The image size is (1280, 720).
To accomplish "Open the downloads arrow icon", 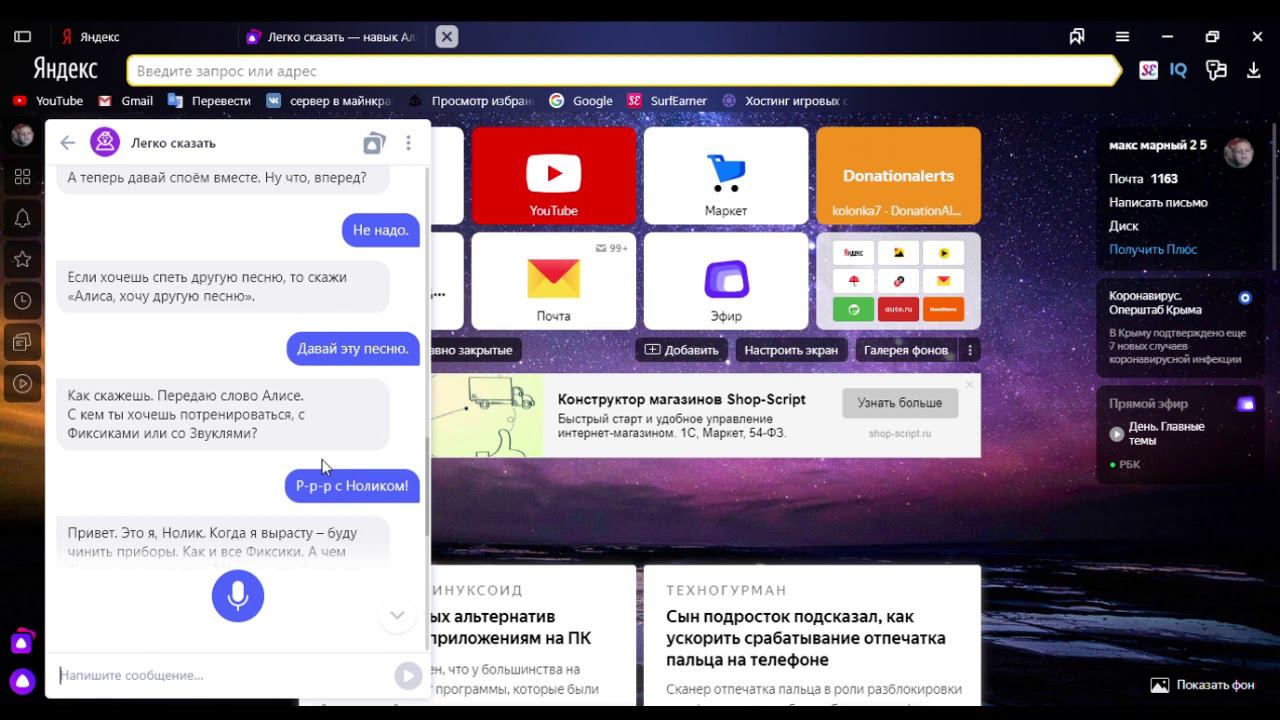I will click(x=1253, y=71).
